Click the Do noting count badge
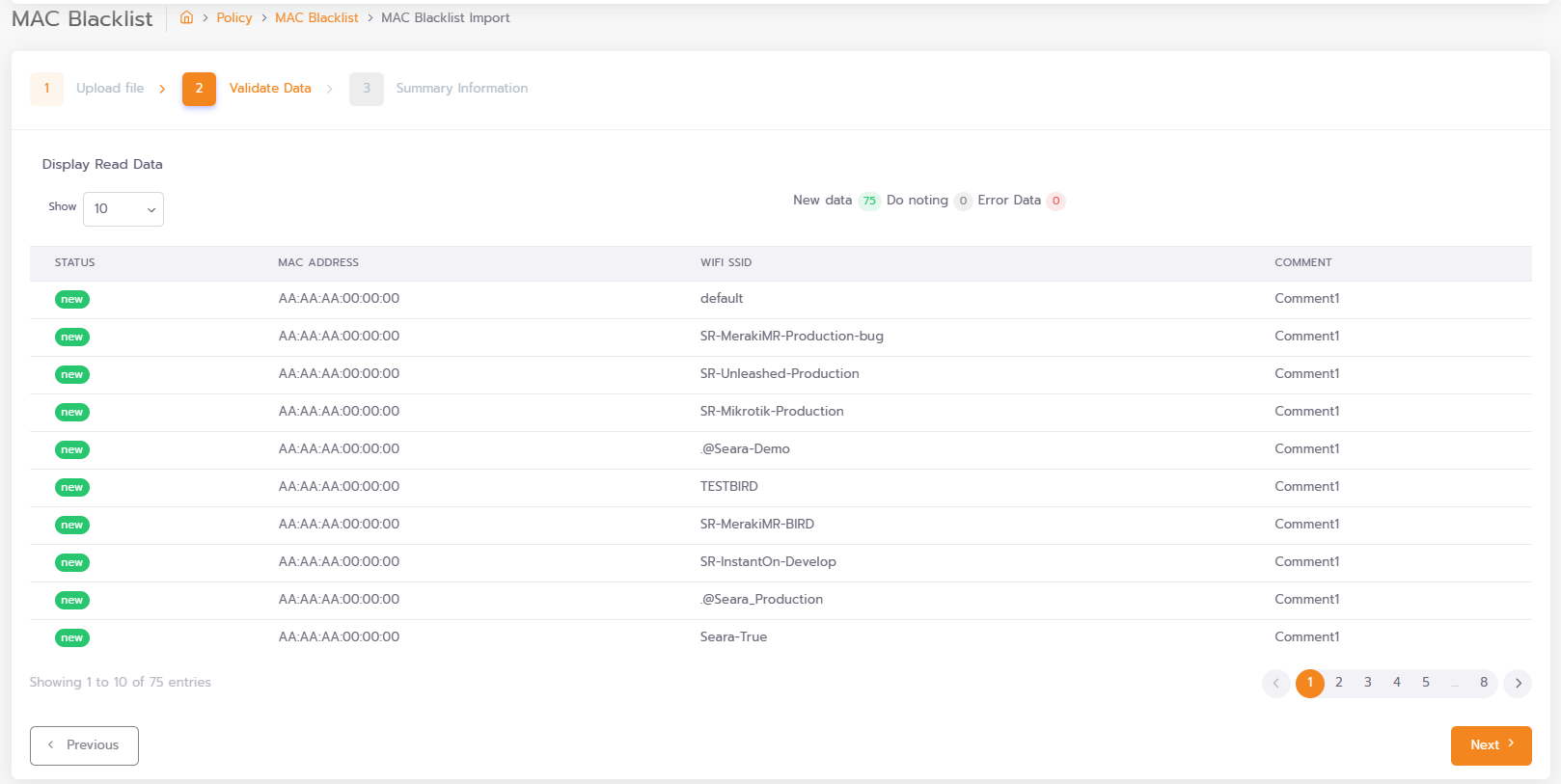The image size is (1561, 784). point(963,201)
